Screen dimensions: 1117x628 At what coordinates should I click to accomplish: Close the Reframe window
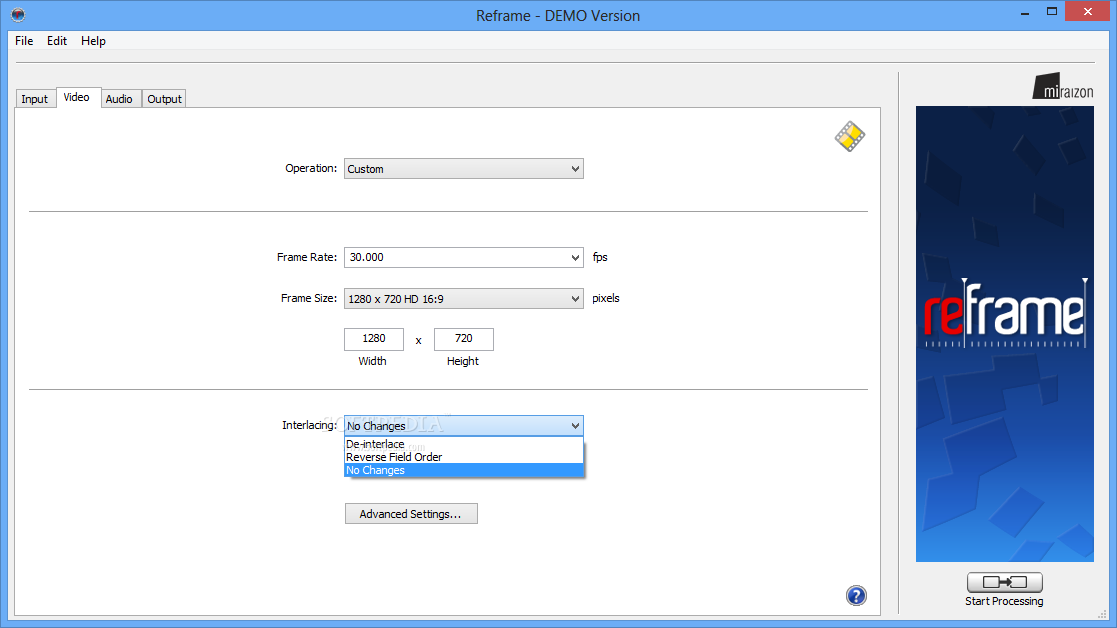[x=1088, y=11]
